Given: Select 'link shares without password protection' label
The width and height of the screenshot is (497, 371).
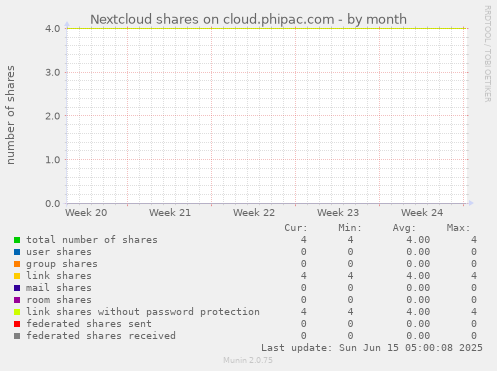Looking at the screenshot, I should point(143,312).
